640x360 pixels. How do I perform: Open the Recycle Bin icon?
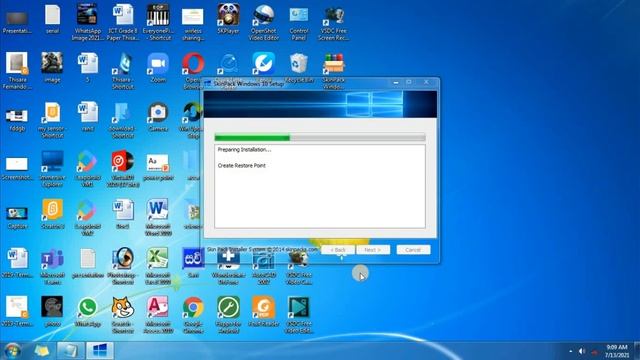(x=299, y=68)
